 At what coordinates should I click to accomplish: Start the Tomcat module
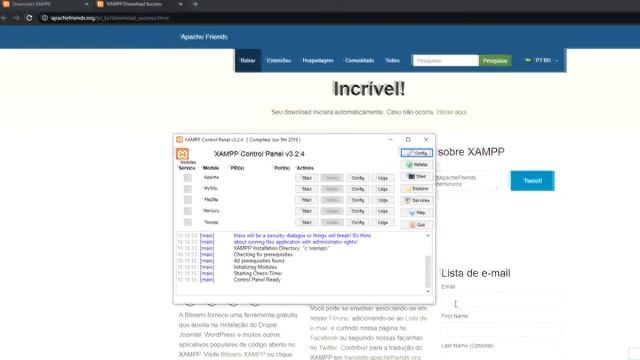click(x=307, y=222)
